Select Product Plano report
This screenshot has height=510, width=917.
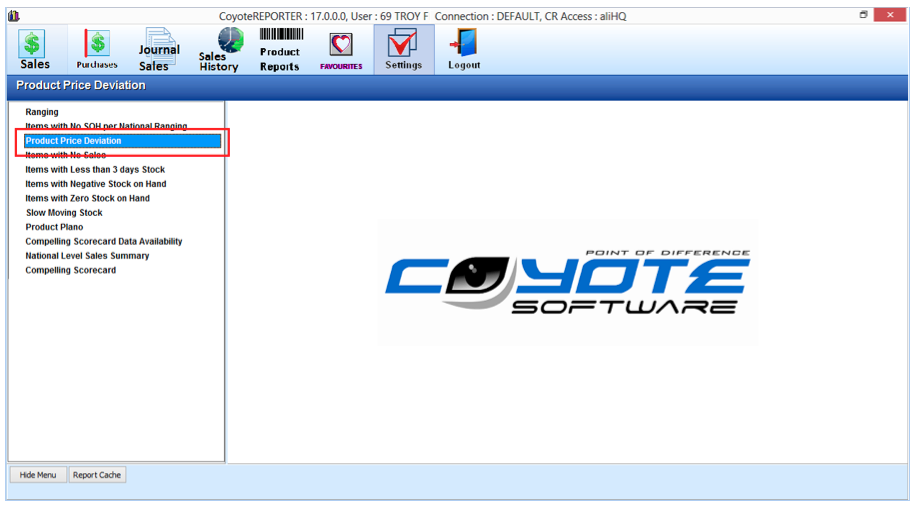tap(54, 227)
